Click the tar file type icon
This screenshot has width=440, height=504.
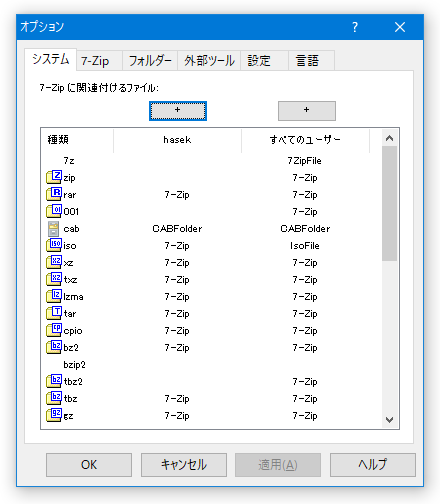point(54,313)
